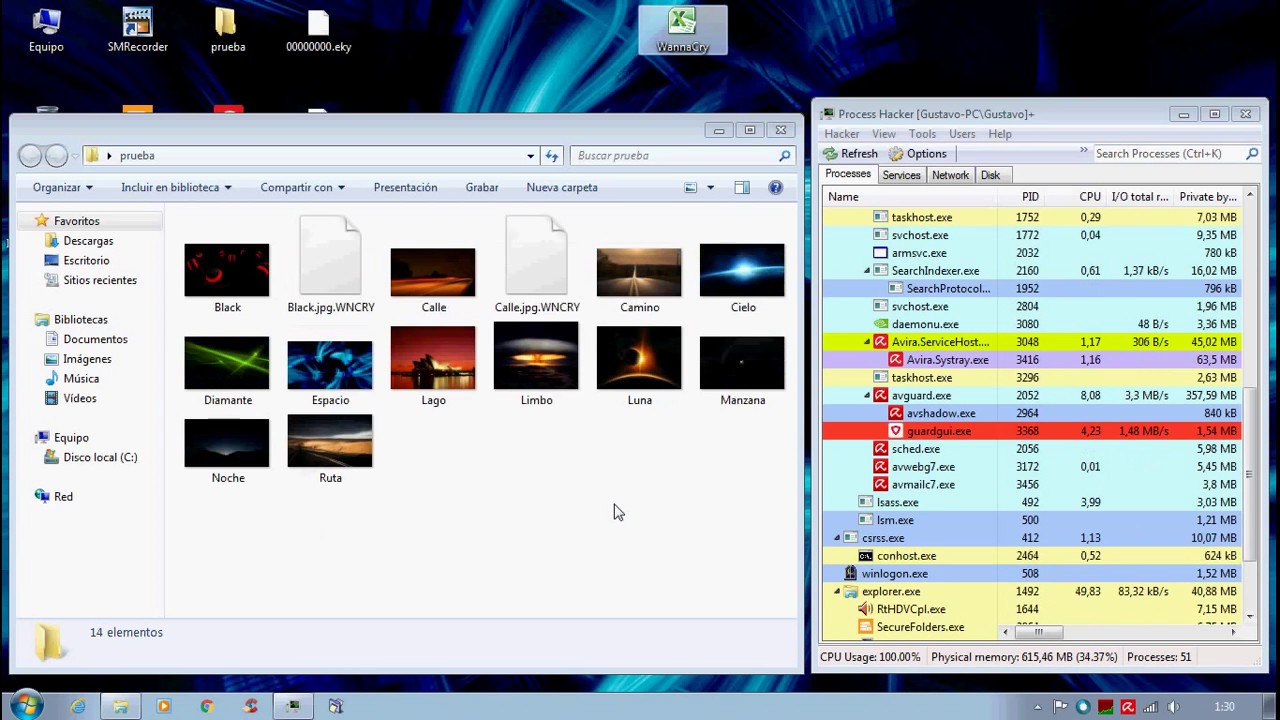Open the WannaCry desktop icon
This screenshot has width=1280, height=720.
[x=682, y=30]
